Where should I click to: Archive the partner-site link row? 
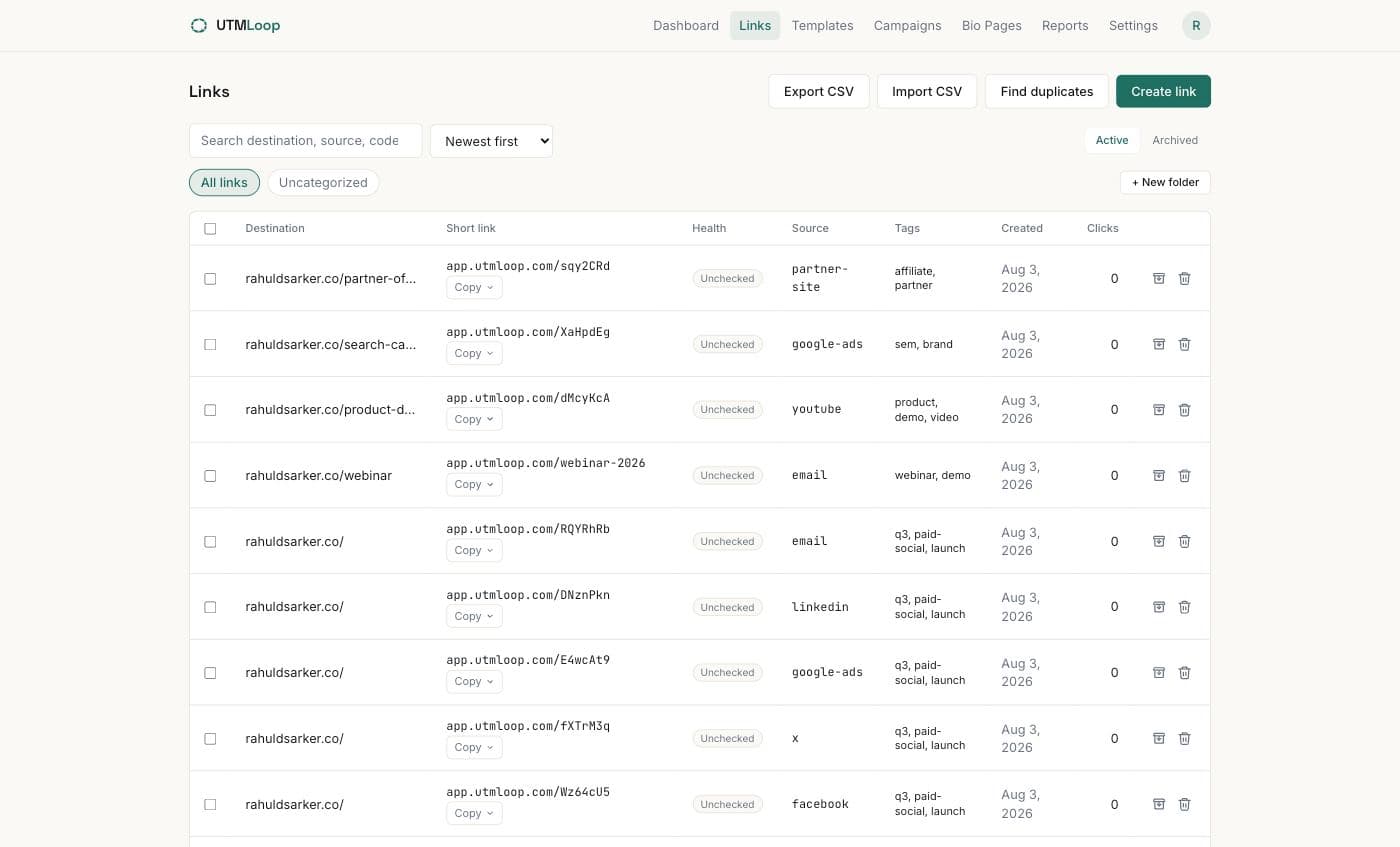[1159, 278]
